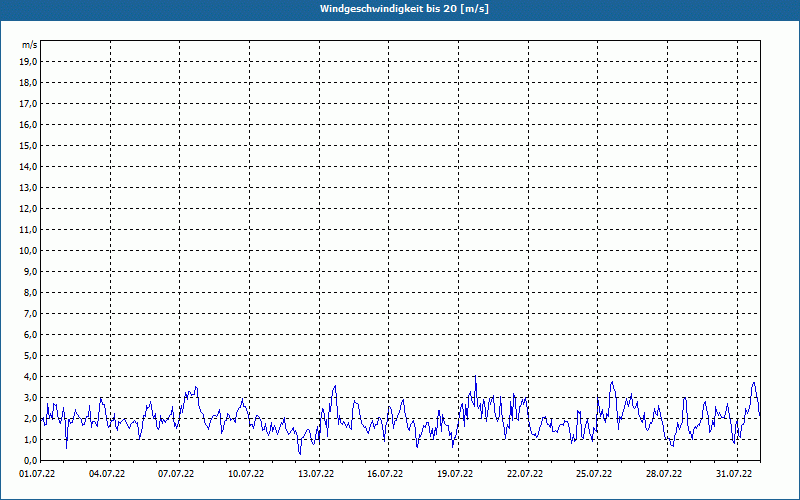Select the 04.07.22 date label
The image size is (800, 500).
pos(108,474)
